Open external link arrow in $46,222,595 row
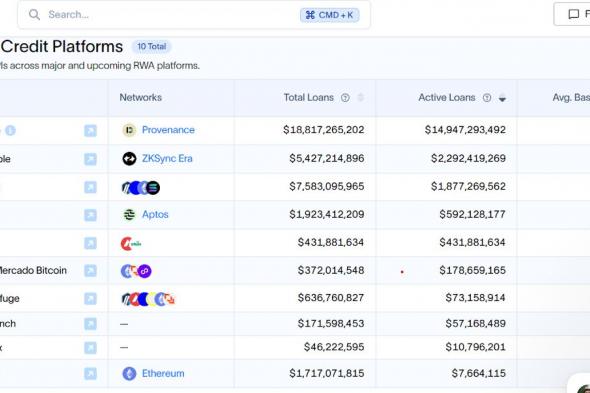Viewport: 590px width, 393px height. (90, 348)
